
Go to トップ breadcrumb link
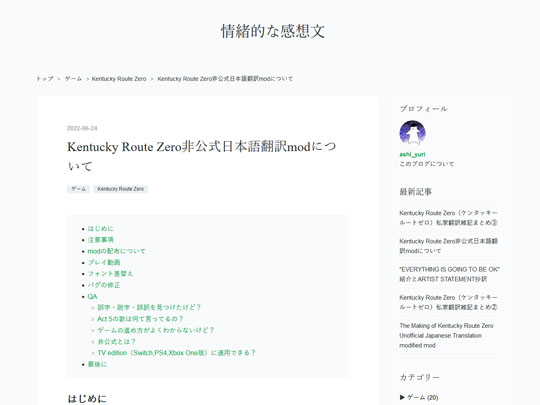click(45, 79)
